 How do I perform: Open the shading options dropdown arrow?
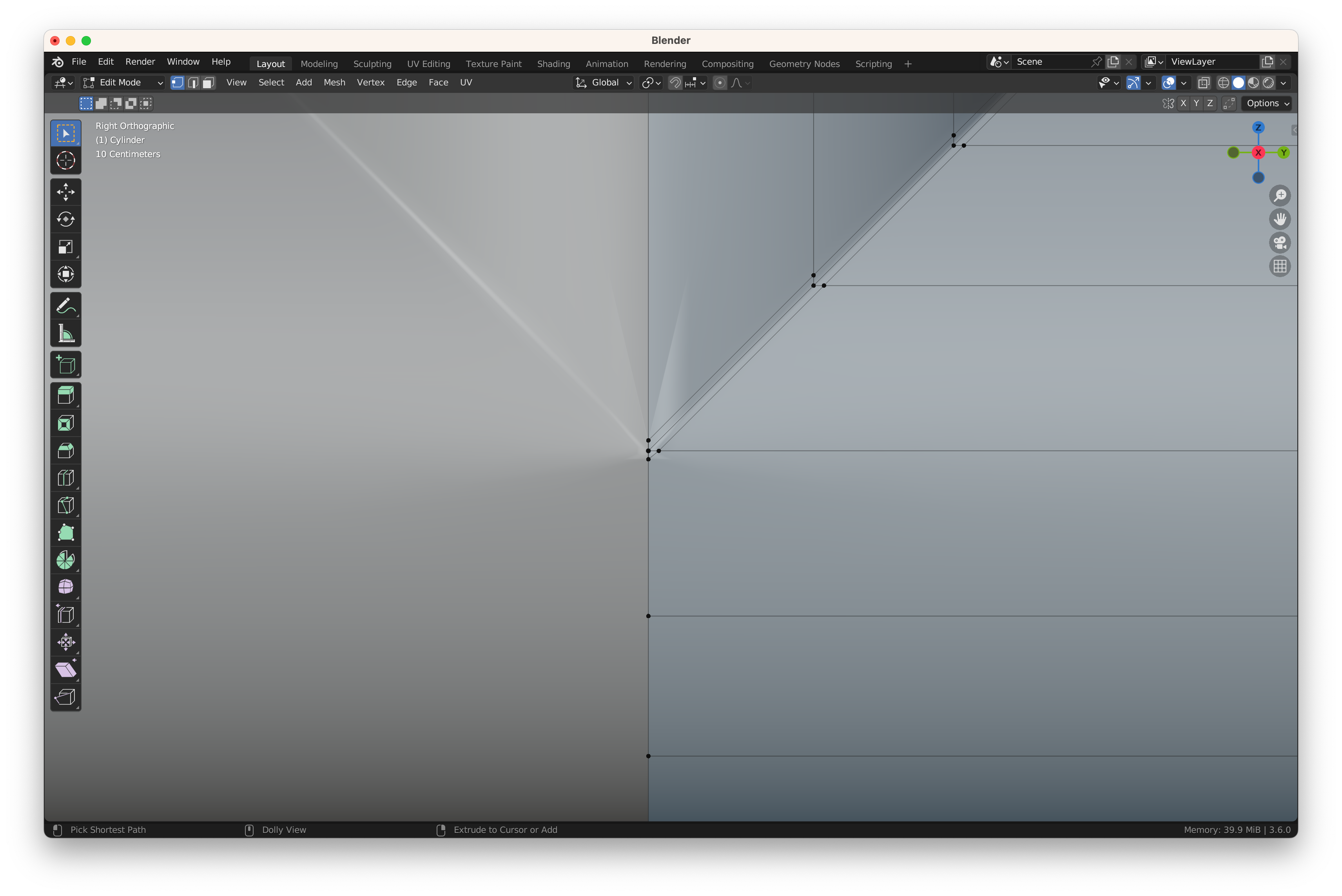coord(1283,83)
